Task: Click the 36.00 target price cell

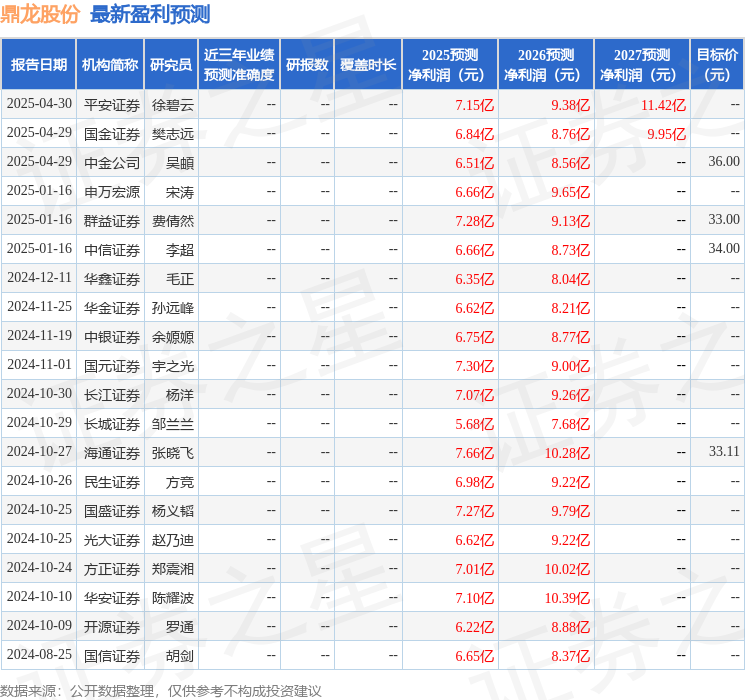Action: 723,162
